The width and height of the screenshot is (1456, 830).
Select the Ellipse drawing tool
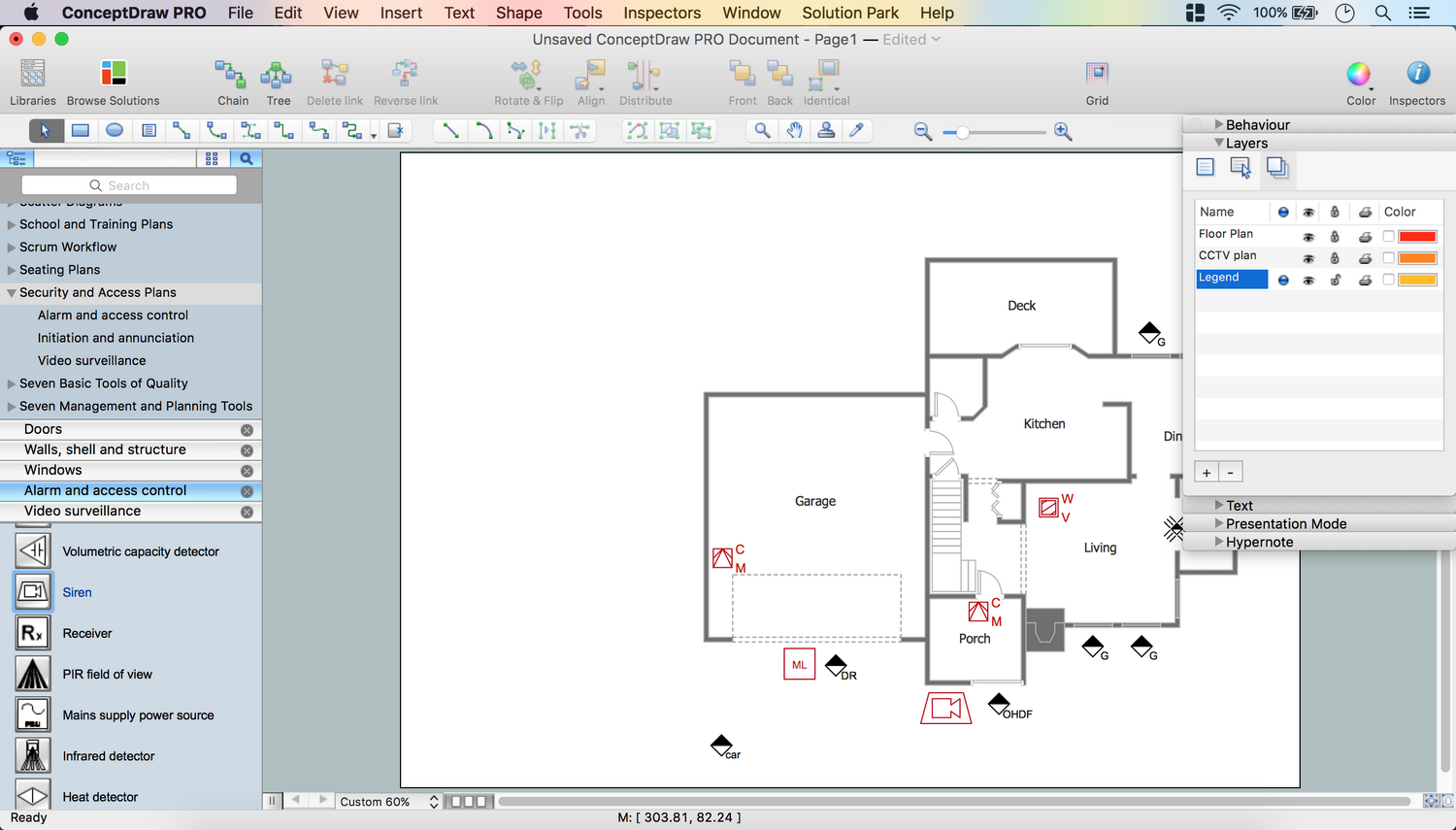(115, 131)
